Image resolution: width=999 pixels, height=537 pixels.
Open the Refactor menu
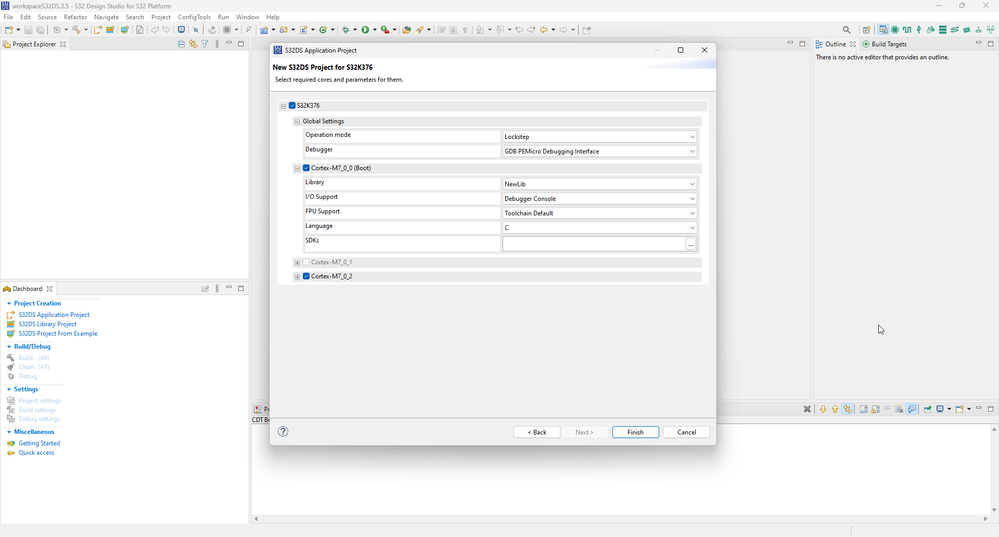click(75, 17)
